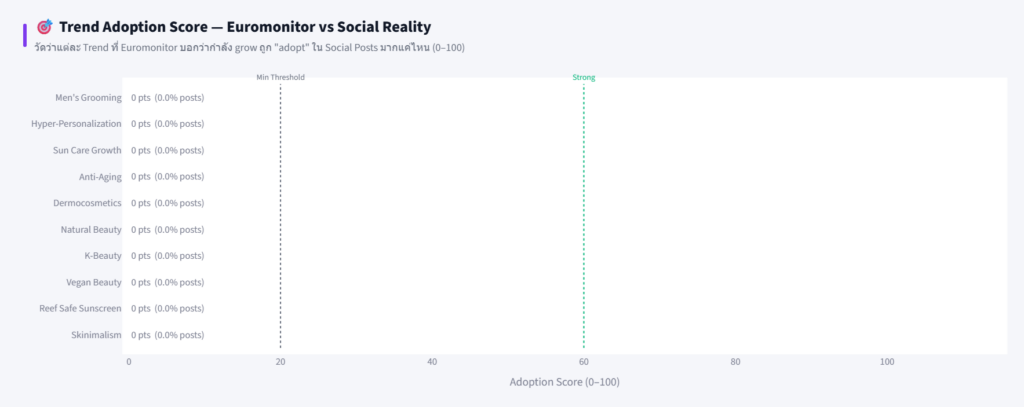Click the 100 tick on the x-axis

[887, 361]
